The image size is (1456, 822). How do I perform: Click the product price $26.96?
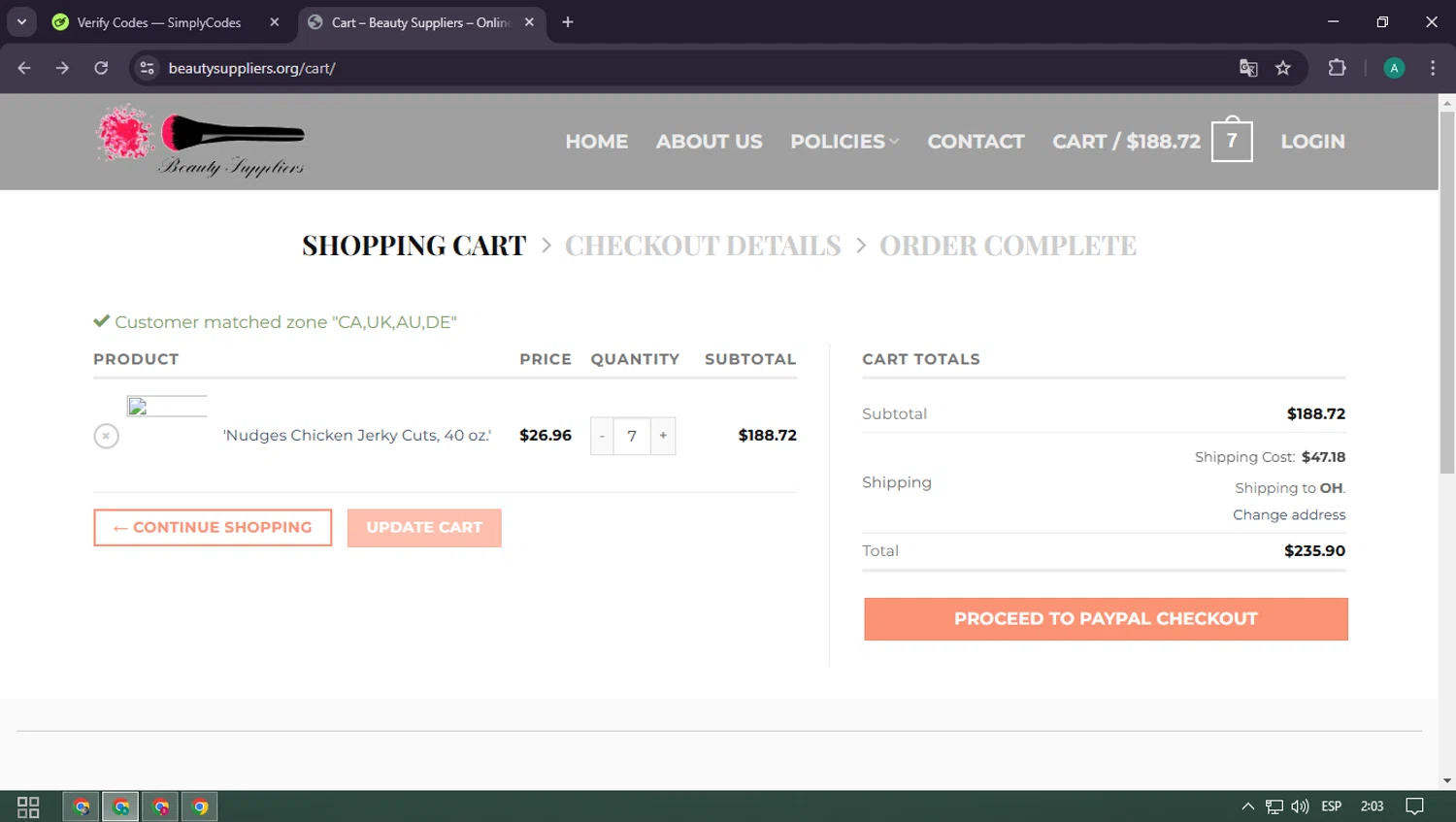pos(546,436)
